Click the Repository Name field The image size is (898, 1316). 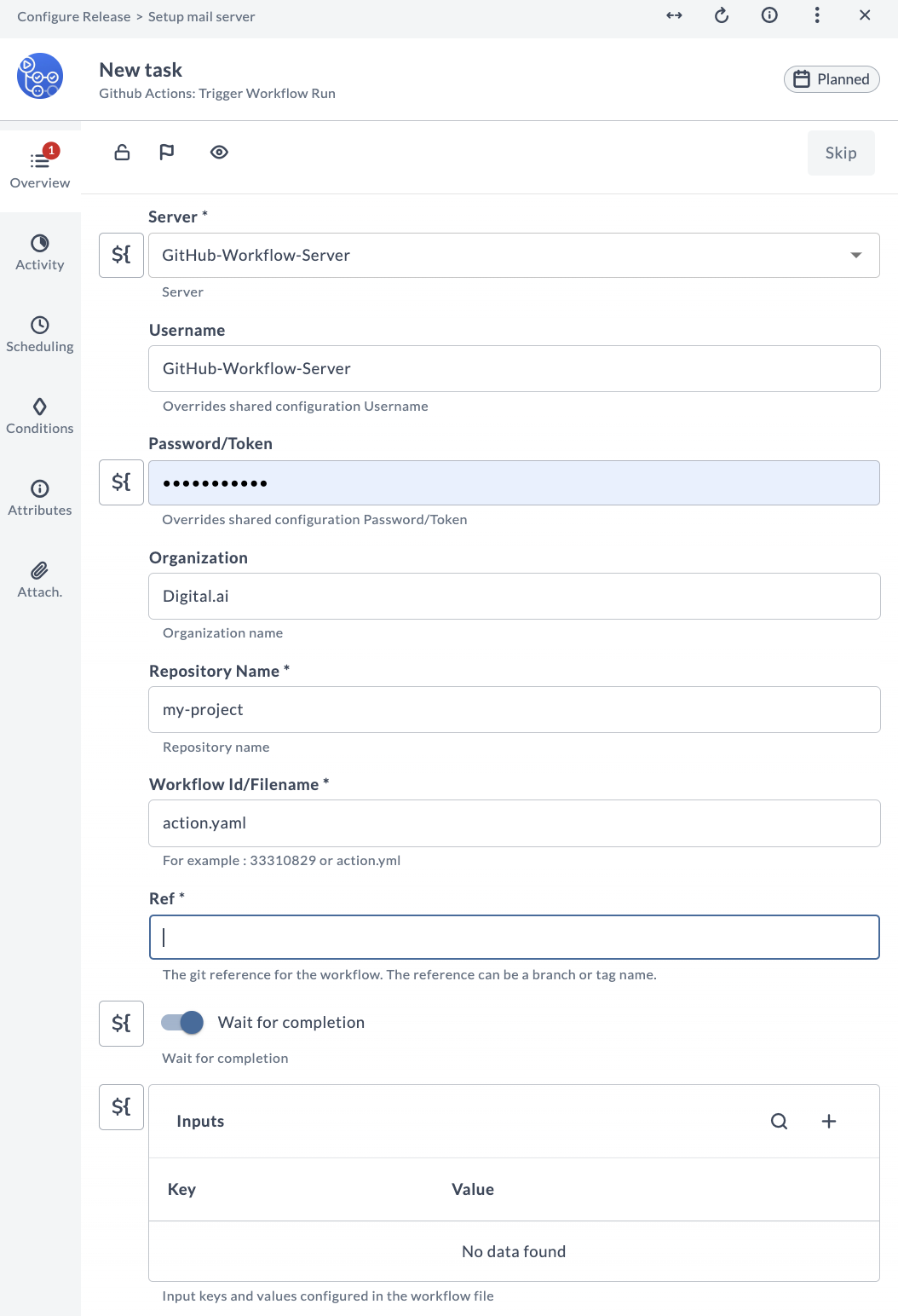(x=515, y=709)
